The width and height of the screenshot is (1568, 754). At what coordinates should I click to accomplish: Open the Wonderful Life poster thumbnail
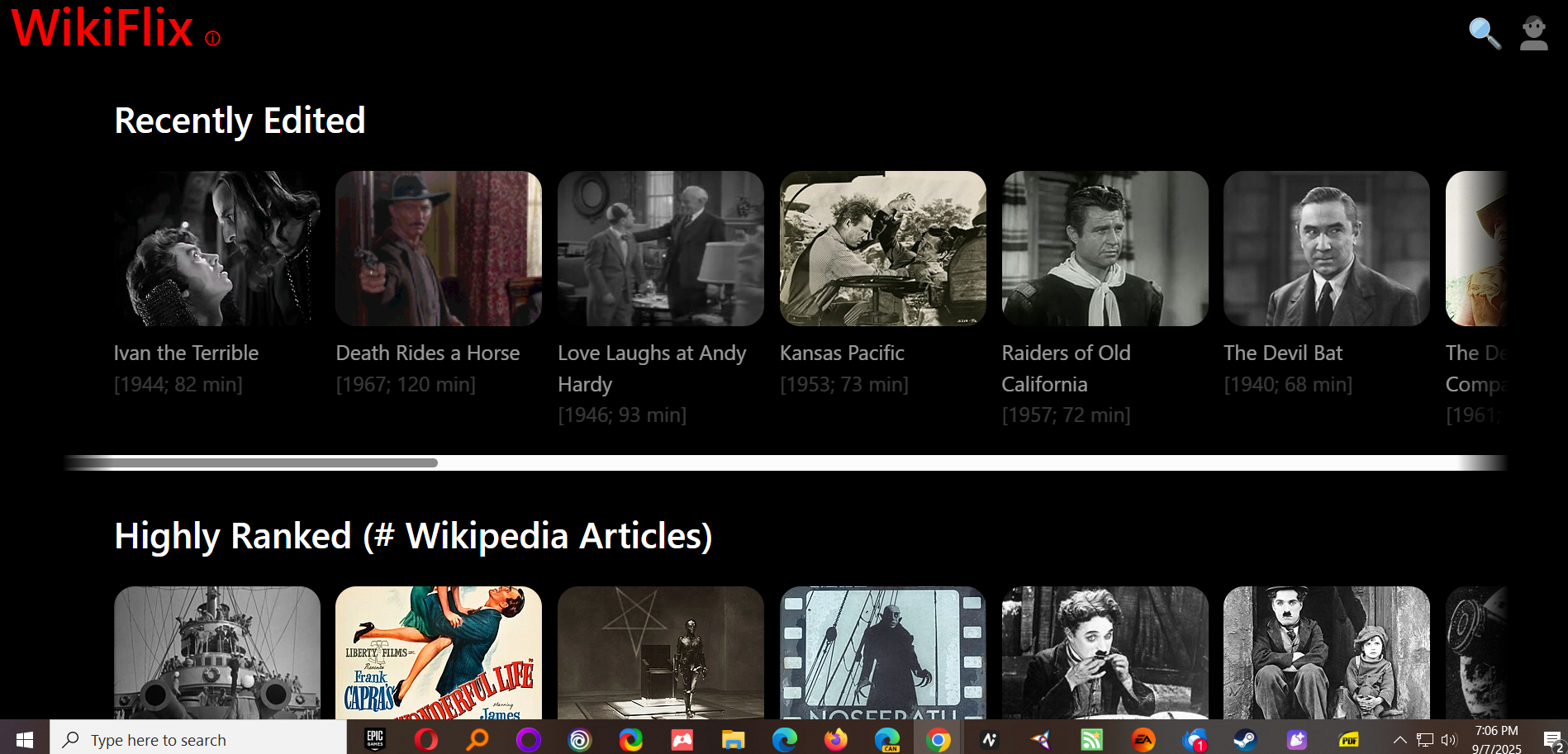click(439, 652)
